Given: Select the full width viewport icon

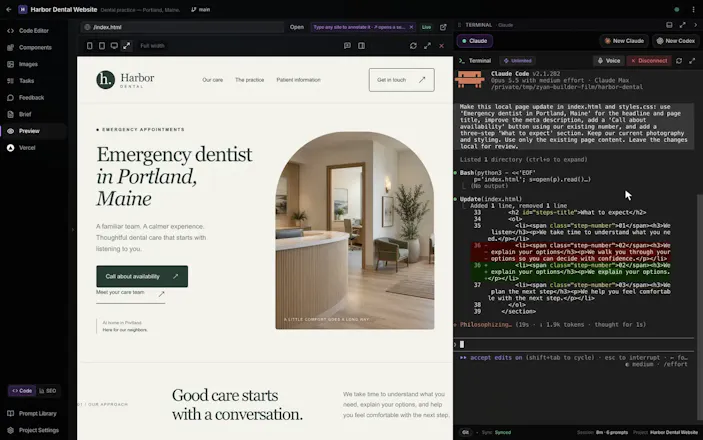Looking at the screenshot, I should click(127, 46).
